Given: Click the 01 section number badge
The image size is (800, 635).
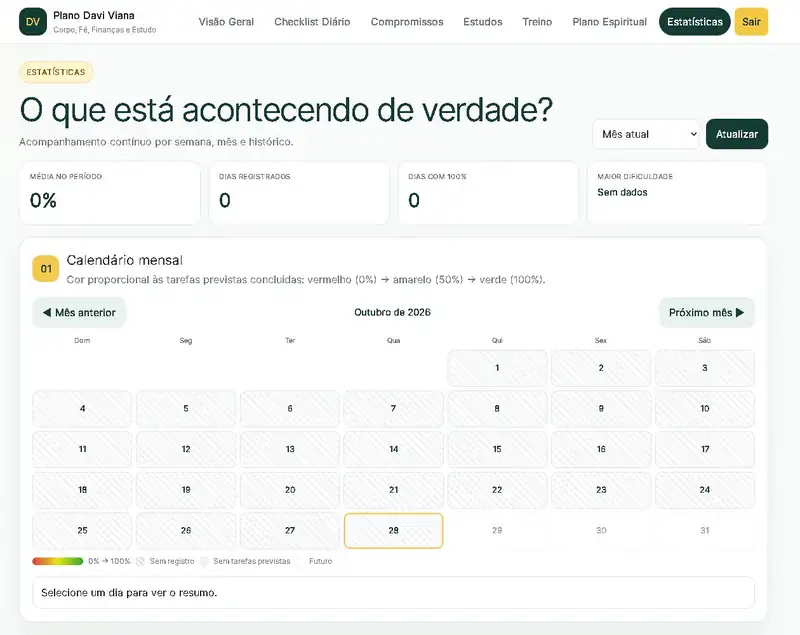Looking at the screenshot, I should click(46, 269).
